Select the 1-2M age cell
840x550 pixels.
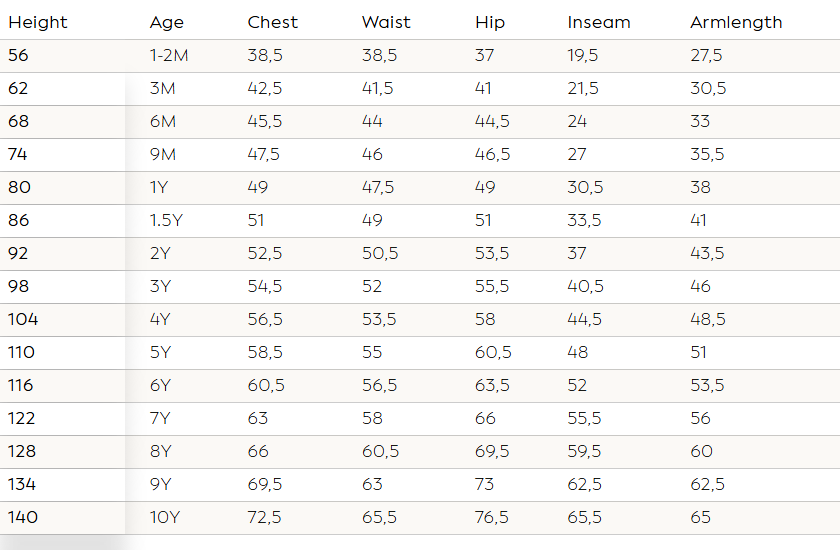coord(169,56)
